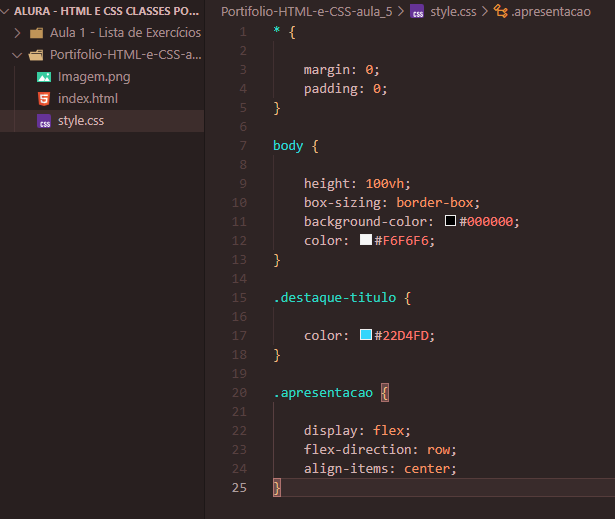Expand the Aula 1 - Lista de Exercícios folder chevron

(17, 33)
